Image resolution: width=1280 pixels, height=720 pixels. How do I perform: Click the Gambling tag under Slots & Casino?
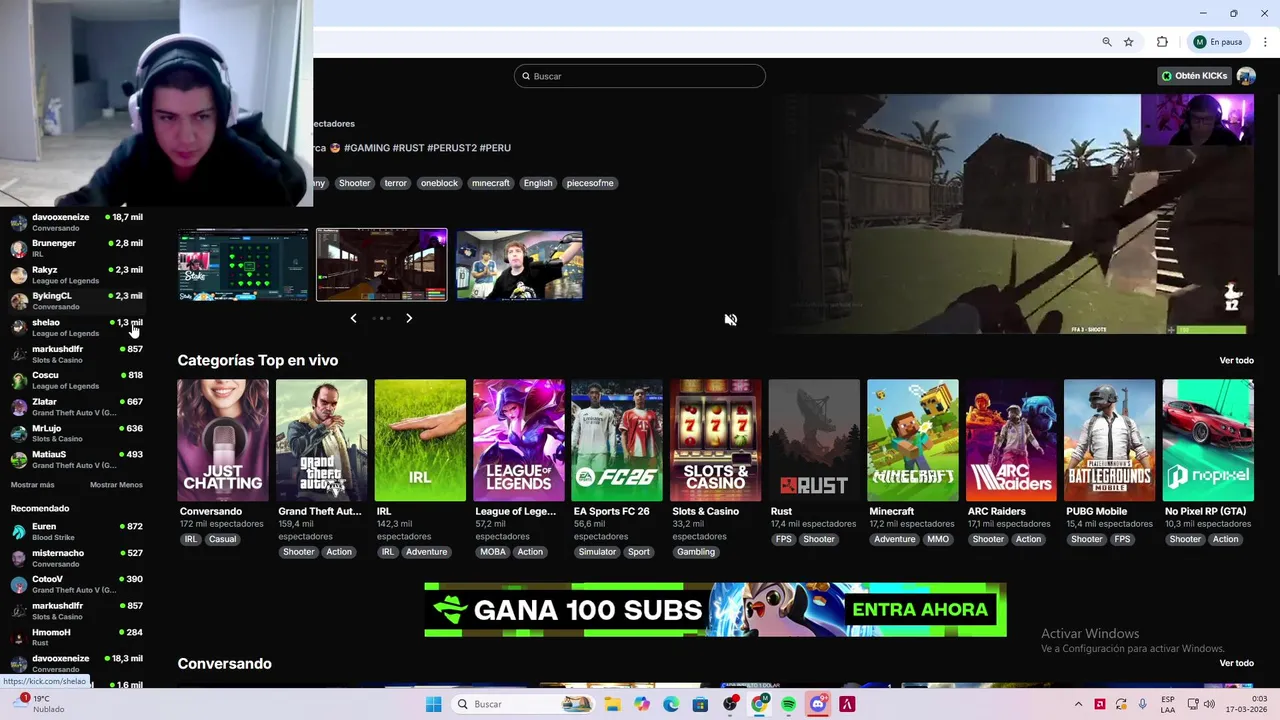click(696, 552)
